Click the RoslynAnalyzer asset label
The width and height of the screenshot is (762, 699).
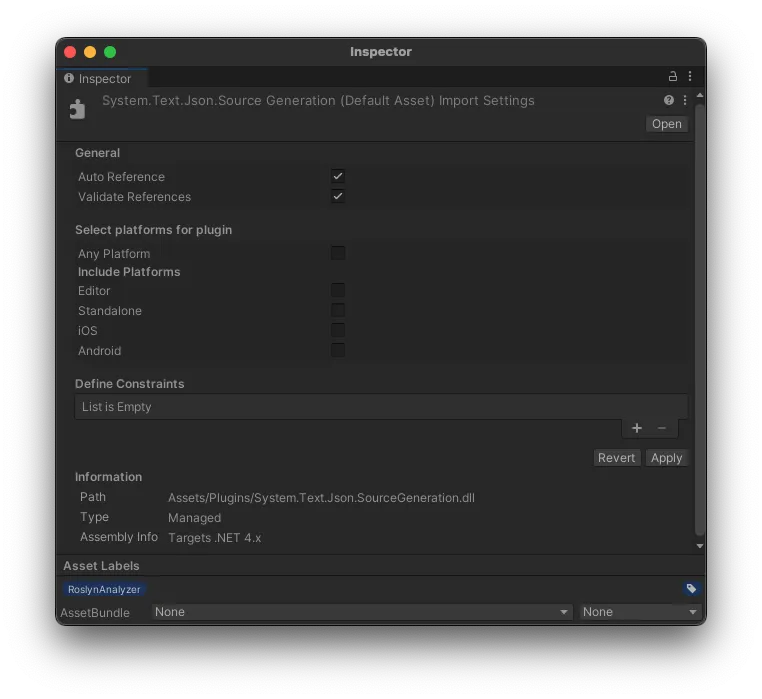[x=104, y=590]
